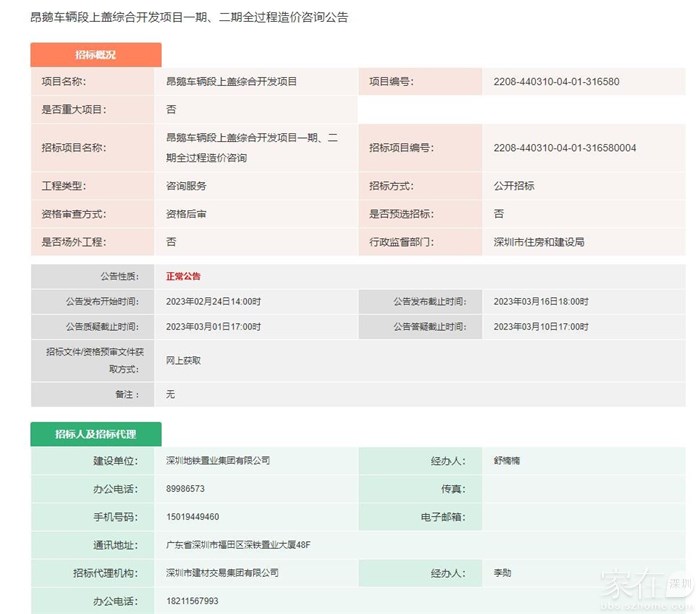Screen dimensions: 700x614
Task: Click the 咨询服务 project type value
Action: click(186, 186)
